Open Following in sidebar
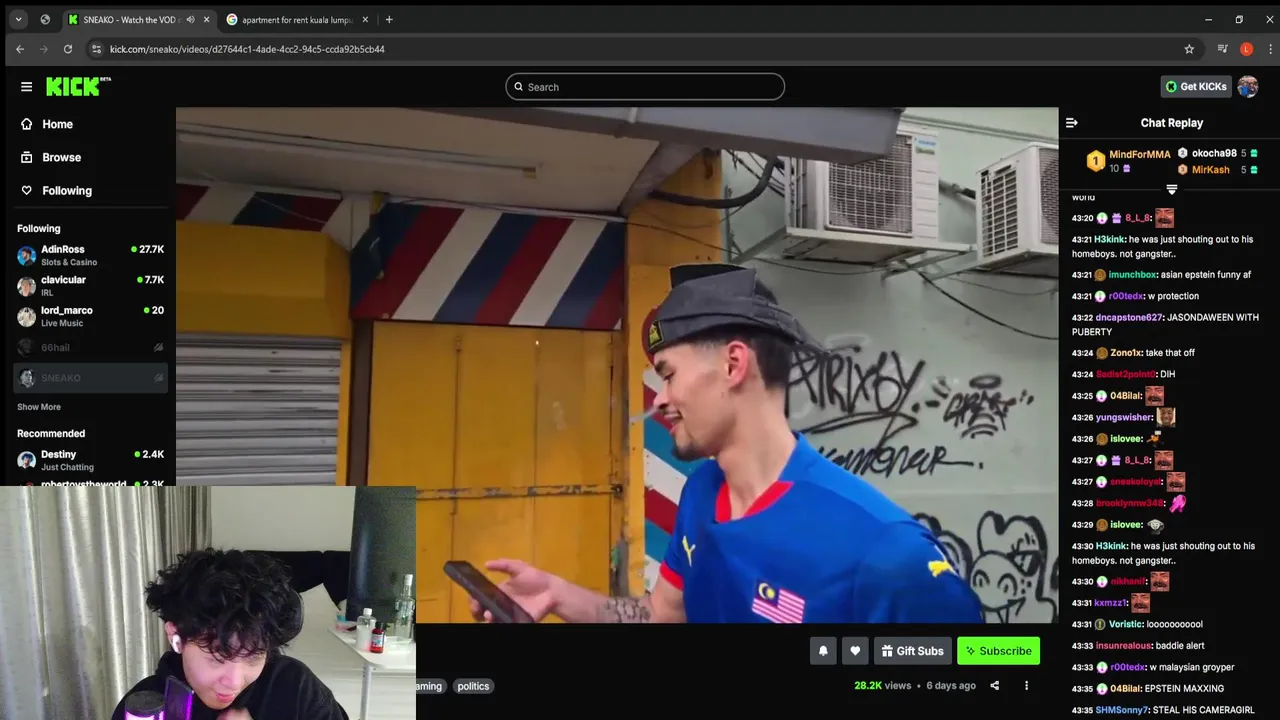This screenshot has height=720, width=1280. pos(66,190)
